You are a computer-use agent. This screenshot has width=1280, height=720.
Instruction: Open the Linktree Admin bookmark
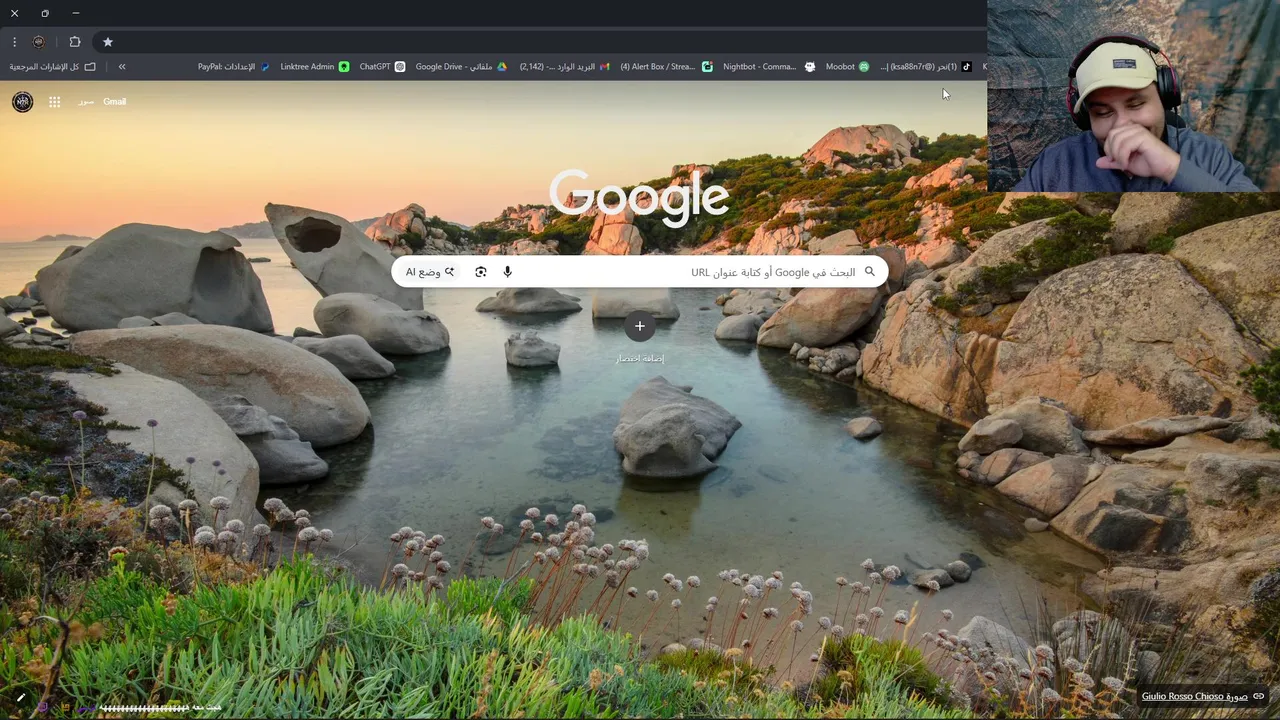(315, 67)
